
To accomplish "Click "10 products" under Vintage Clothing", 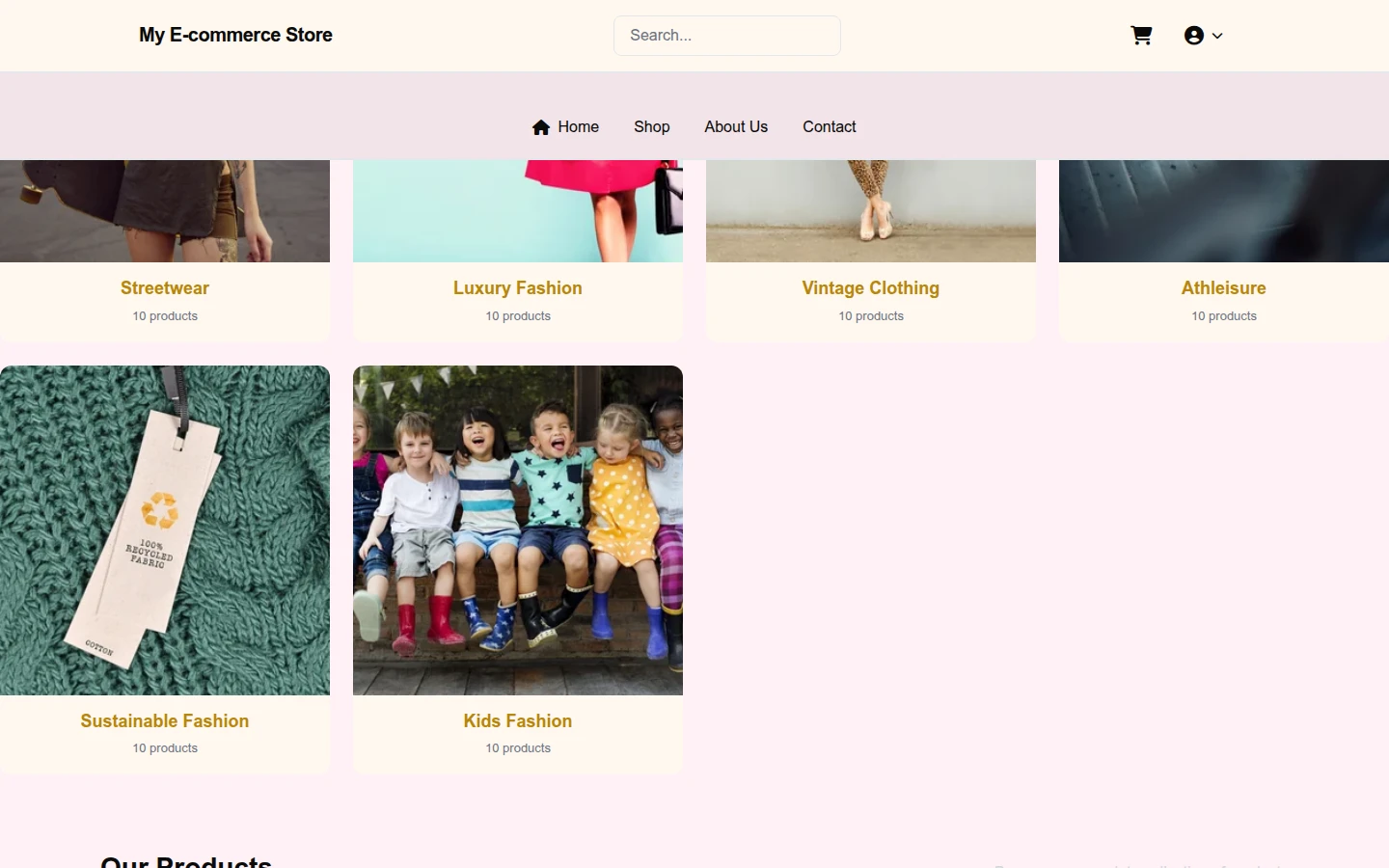I will pyautogui.click(x=871, y=316).
